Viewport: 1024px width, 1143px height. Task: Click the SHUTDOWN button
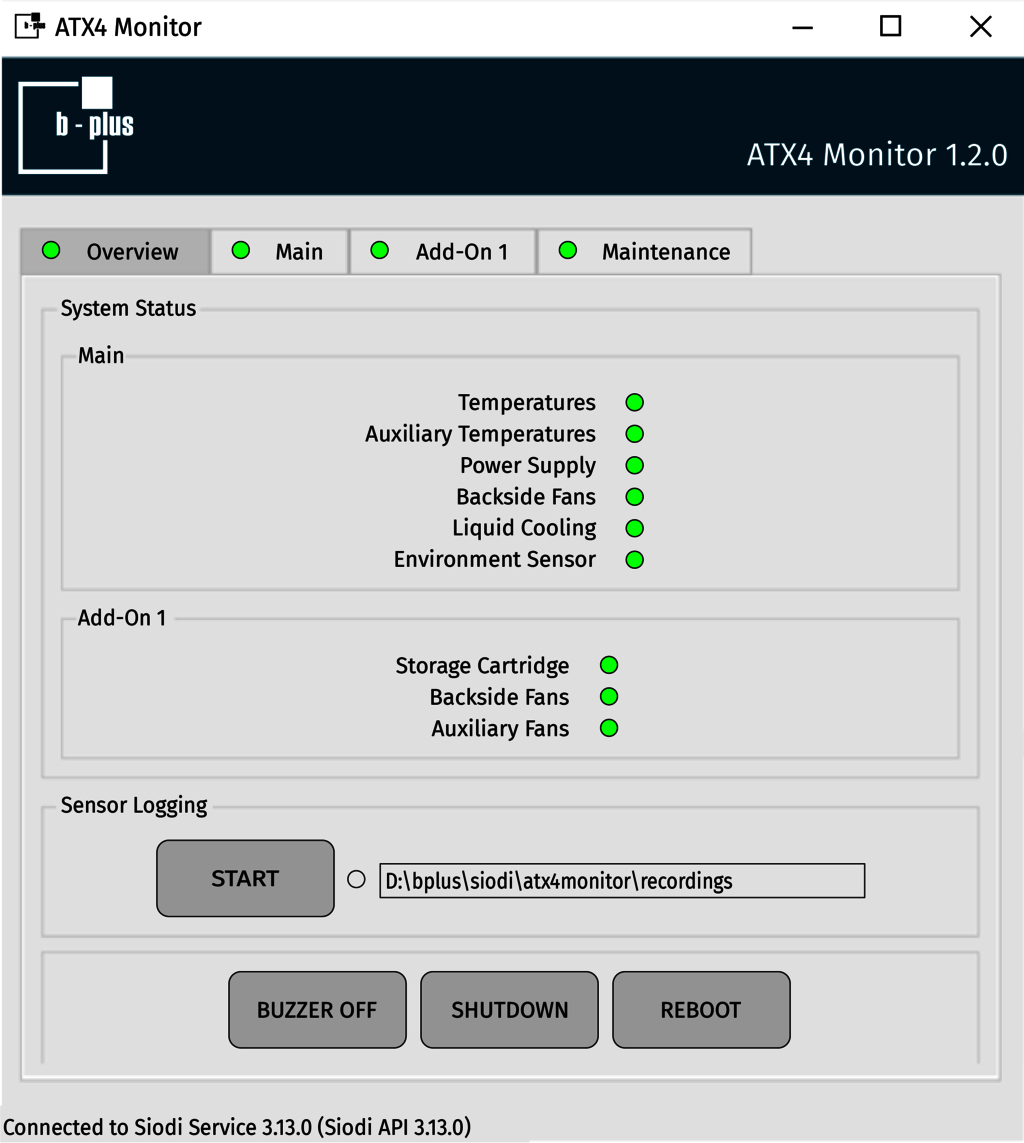pyautogui.click(x=509, y=1010)
